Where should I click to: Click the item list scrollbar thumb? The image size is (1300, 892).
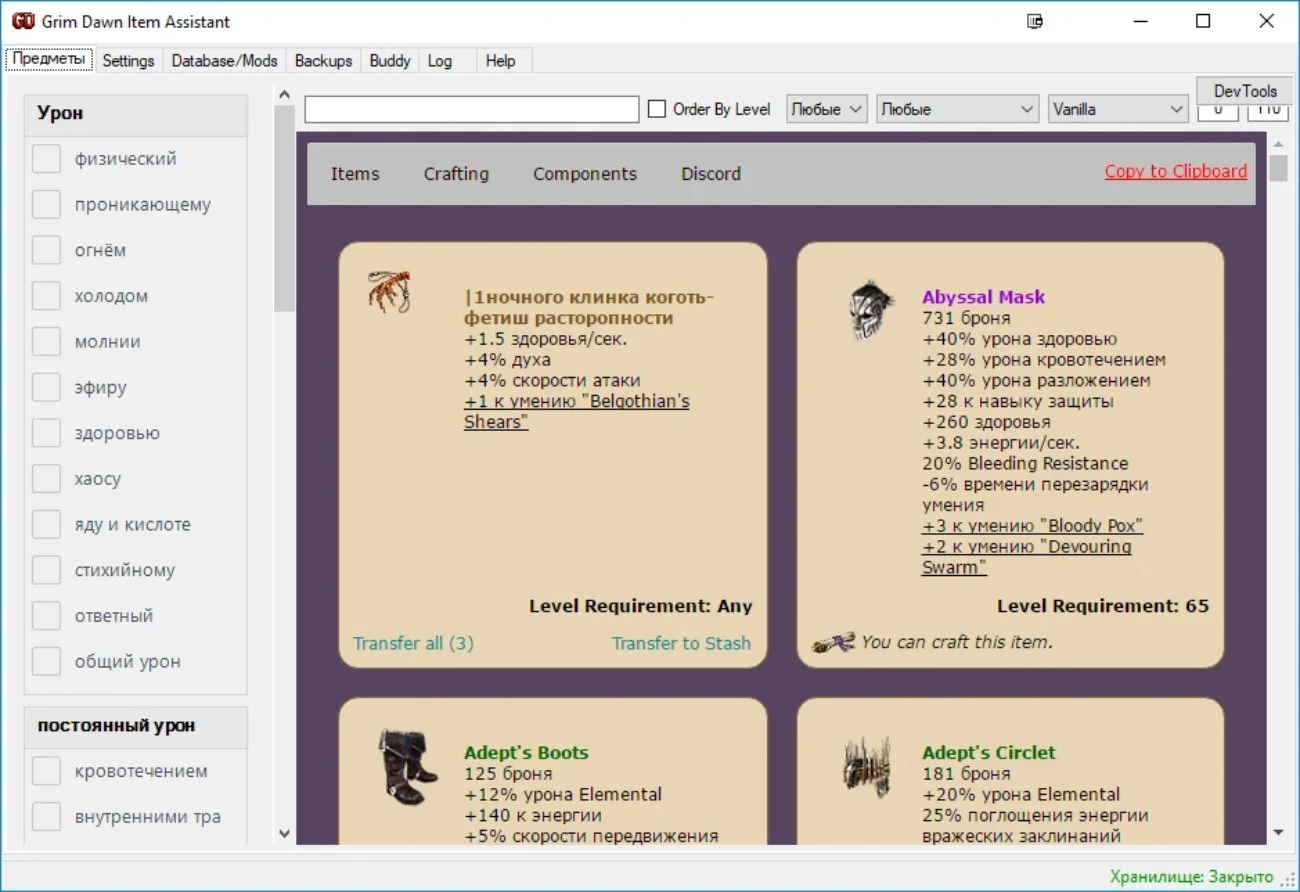coord(1278,168)
